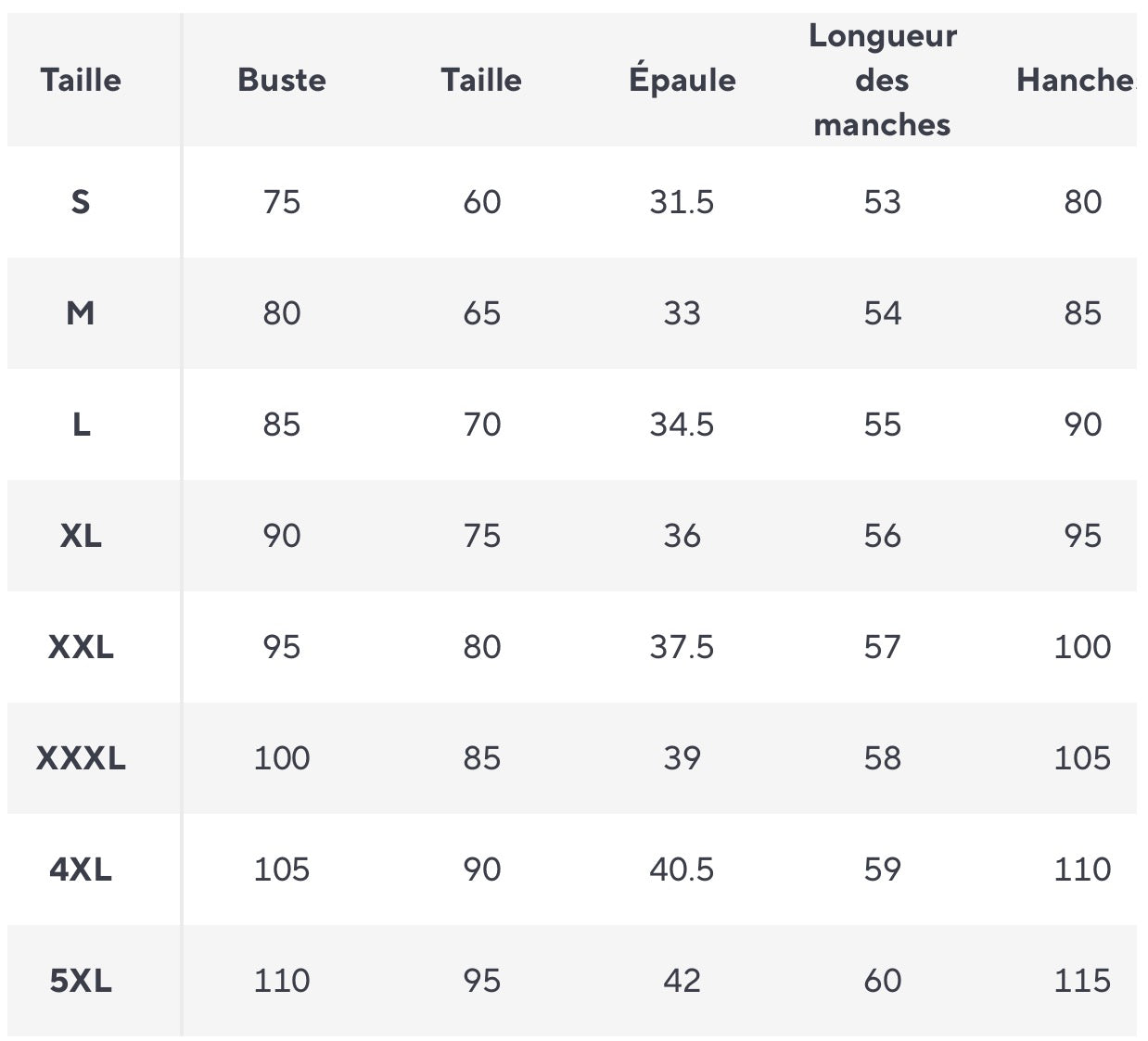1148x1041 pixels.
Task: Select the XL size row label
Action: click(x=81, y=536)
